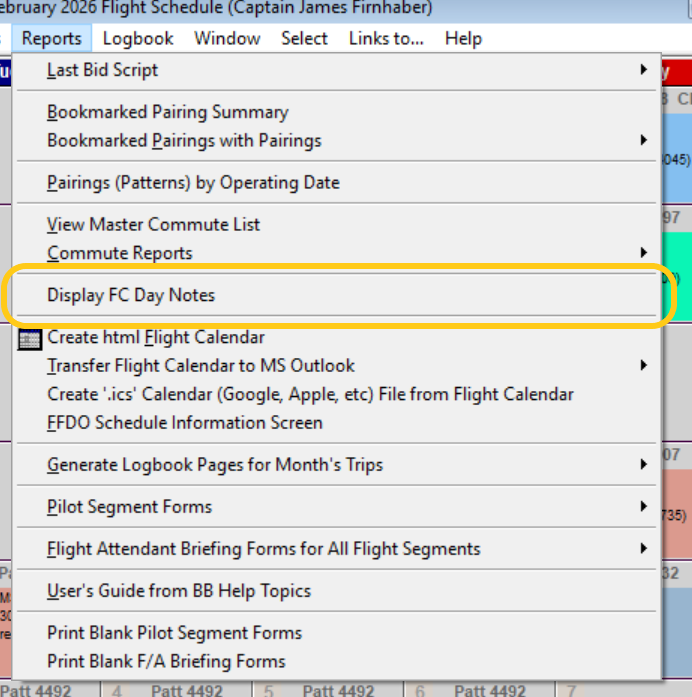The height and width of the screenshot is (697, 692).
Task: Expand Generate Logbook Pages for Month's Trips
Action: click(643, 464)
